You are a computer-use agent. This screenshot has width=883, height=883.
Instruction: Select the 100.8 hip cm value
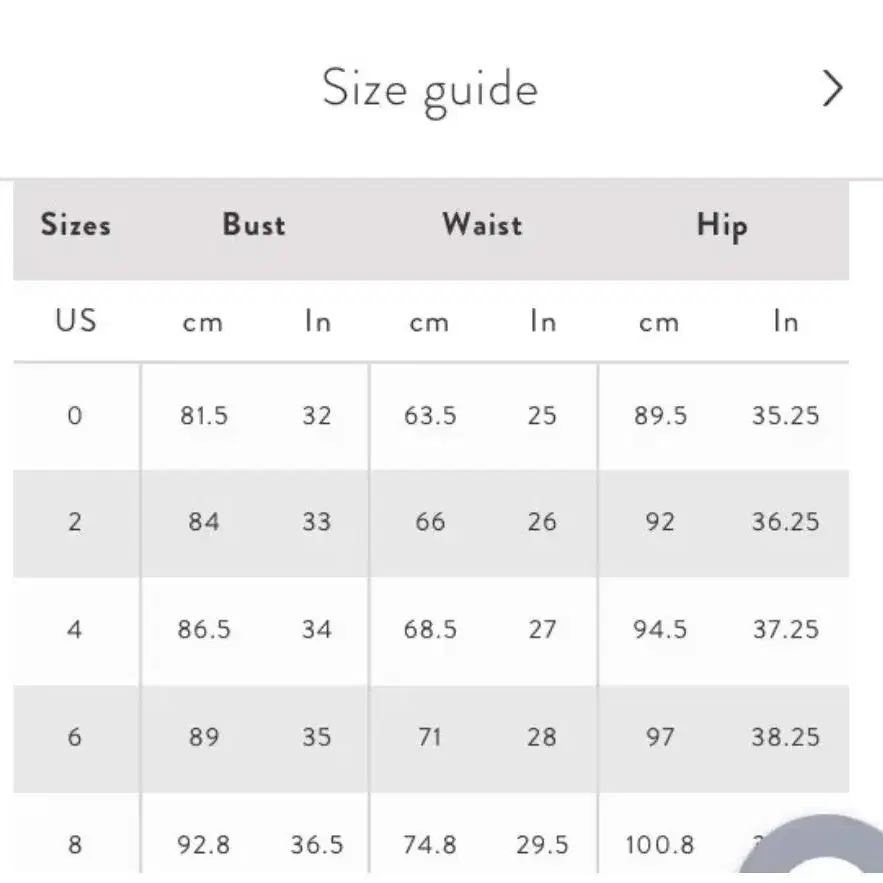(660, 845)
